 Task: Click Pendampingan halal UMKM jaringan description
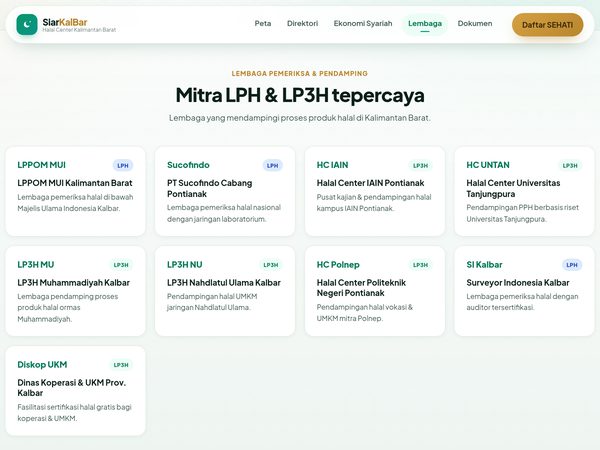coord(212,302)
